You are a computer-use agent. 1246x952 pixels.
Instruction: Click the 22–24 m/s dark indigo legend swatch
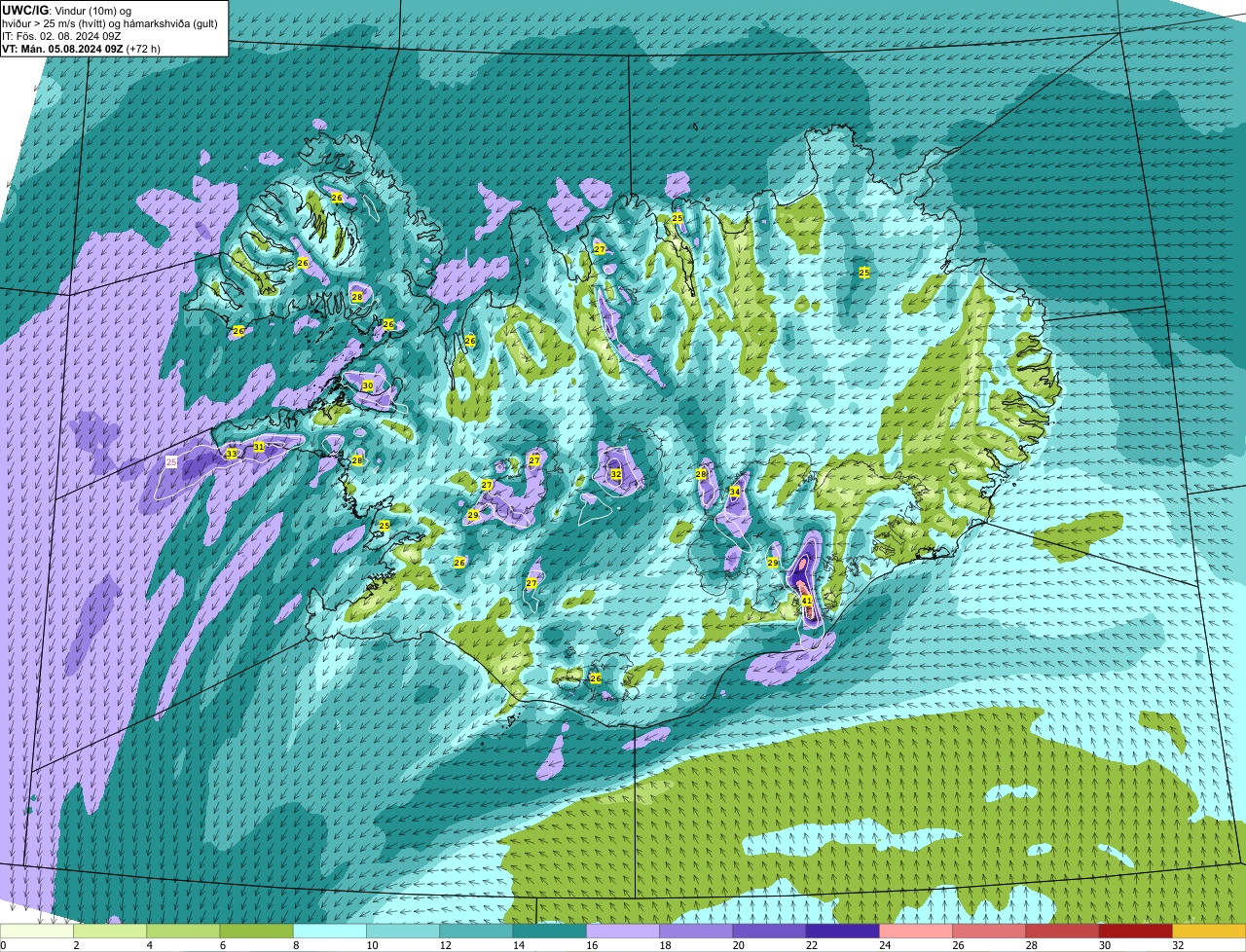[842, 932]
